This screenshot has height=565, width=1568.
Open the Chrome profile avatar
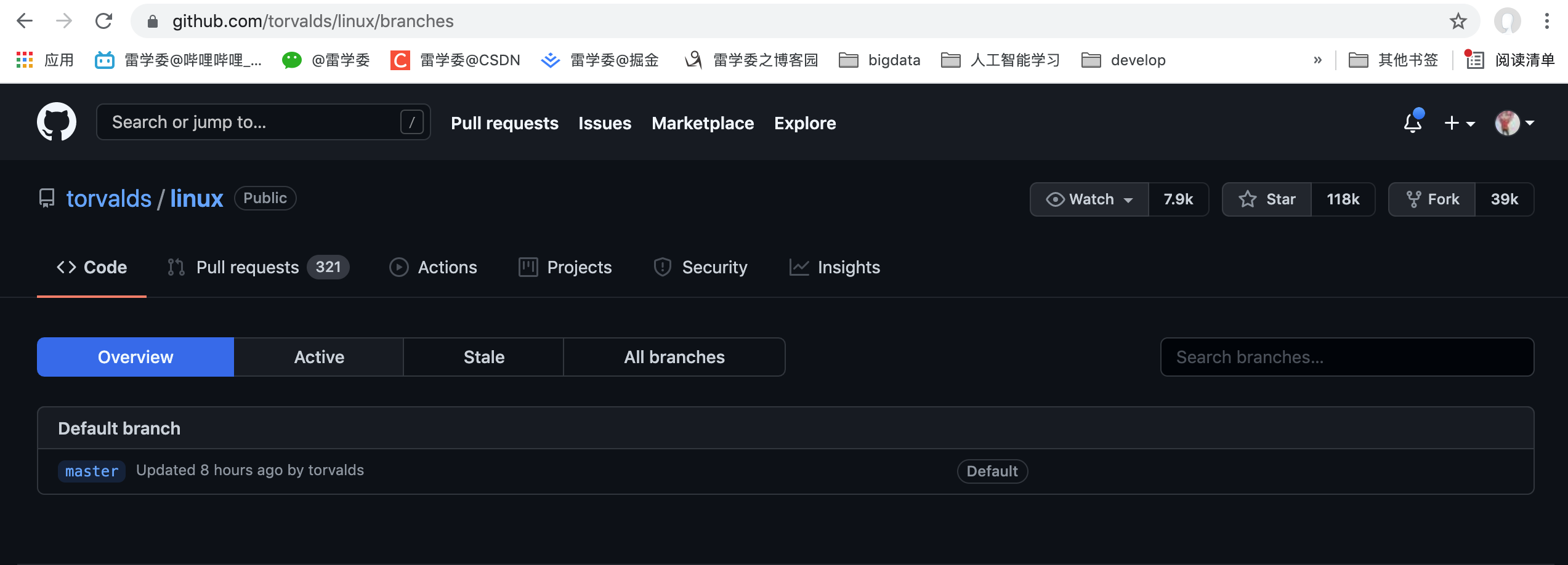tap(1507, 22)
